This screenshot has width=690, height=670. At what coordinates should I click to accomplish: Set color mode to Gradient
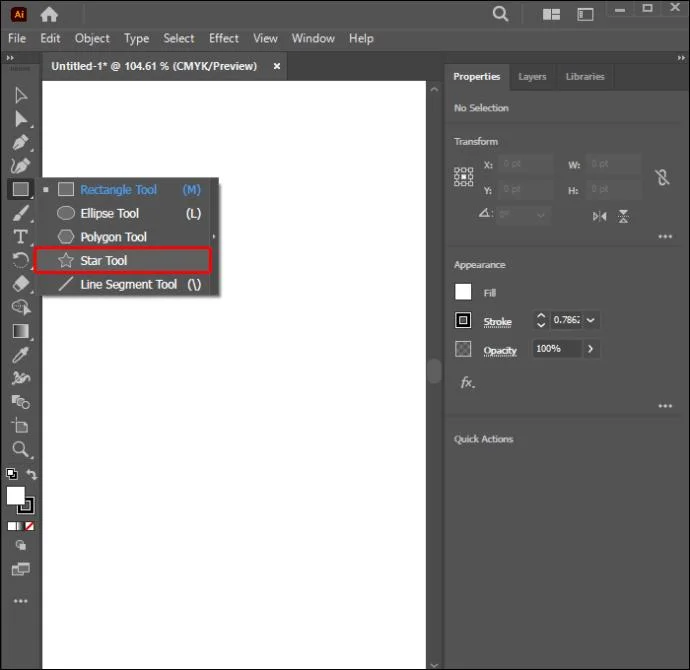[21, 526]
